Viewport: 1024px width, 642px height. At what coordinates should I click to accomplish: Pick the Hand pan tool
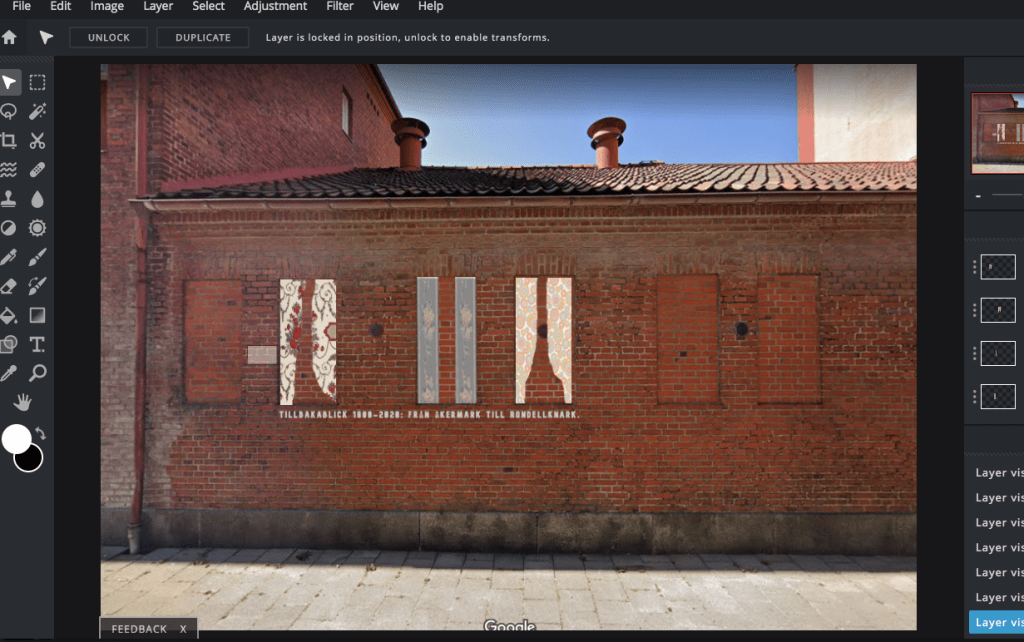23,403
